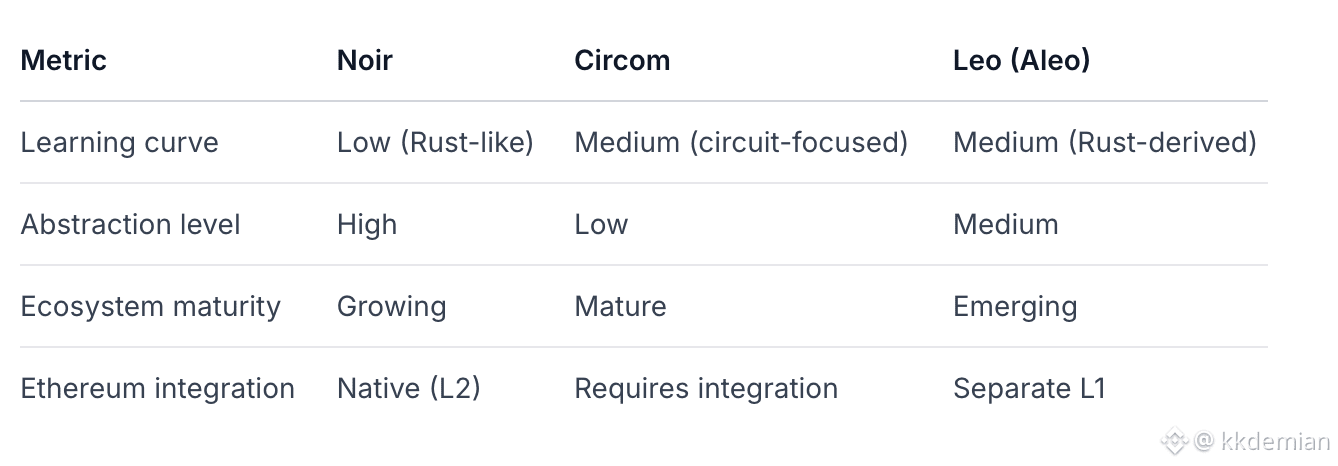This screenshot has height=466, width=1338.
Task: Click the Native (L2) cell
Action: [x=408, y=388]
